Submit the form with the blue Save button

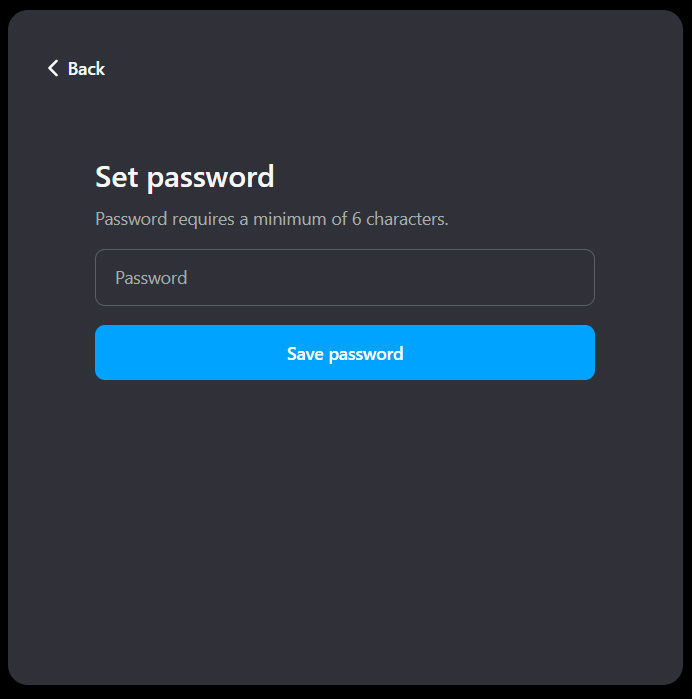344,352
